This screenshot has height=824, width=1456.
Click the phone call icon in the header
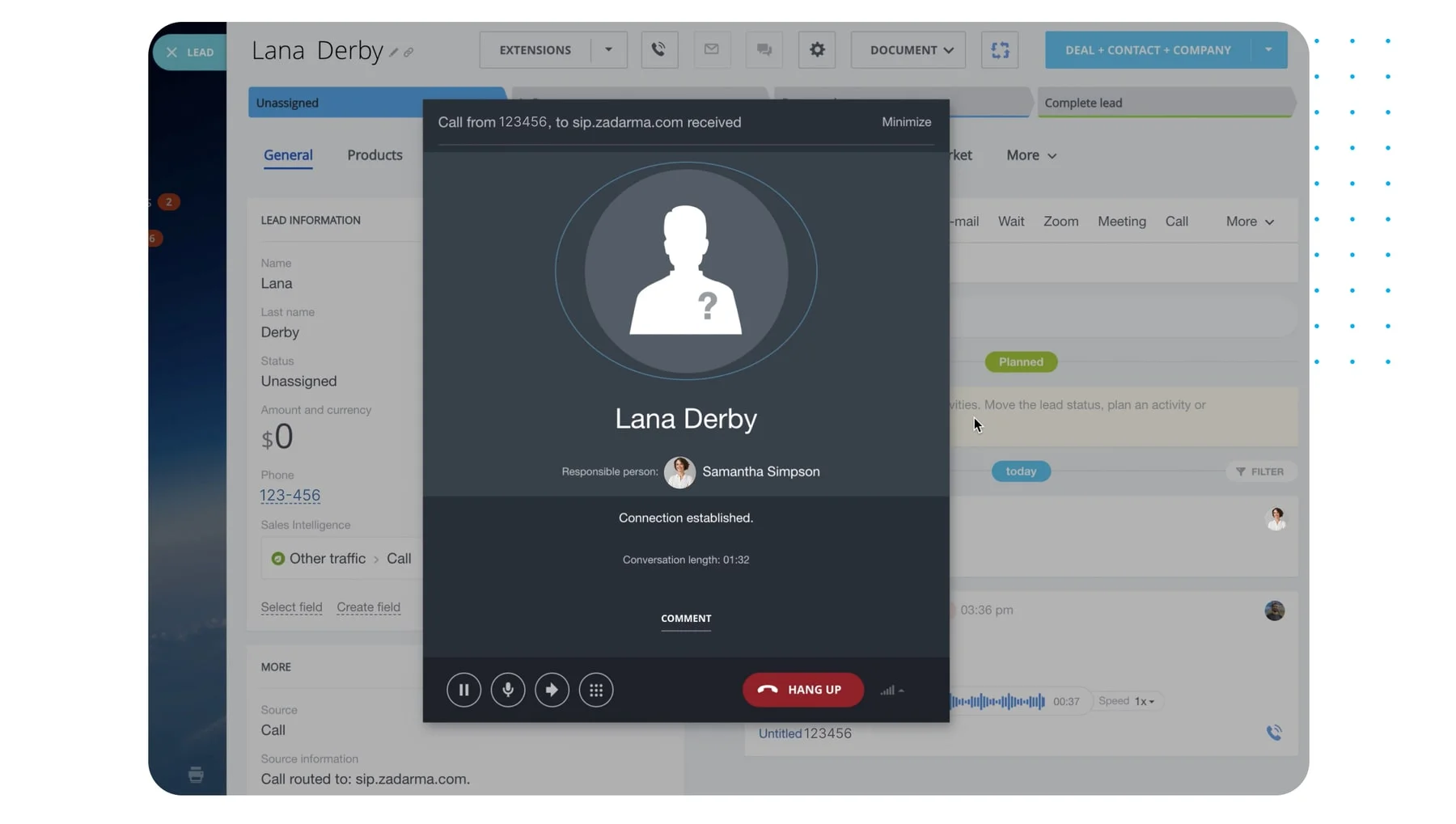(659, 50)
